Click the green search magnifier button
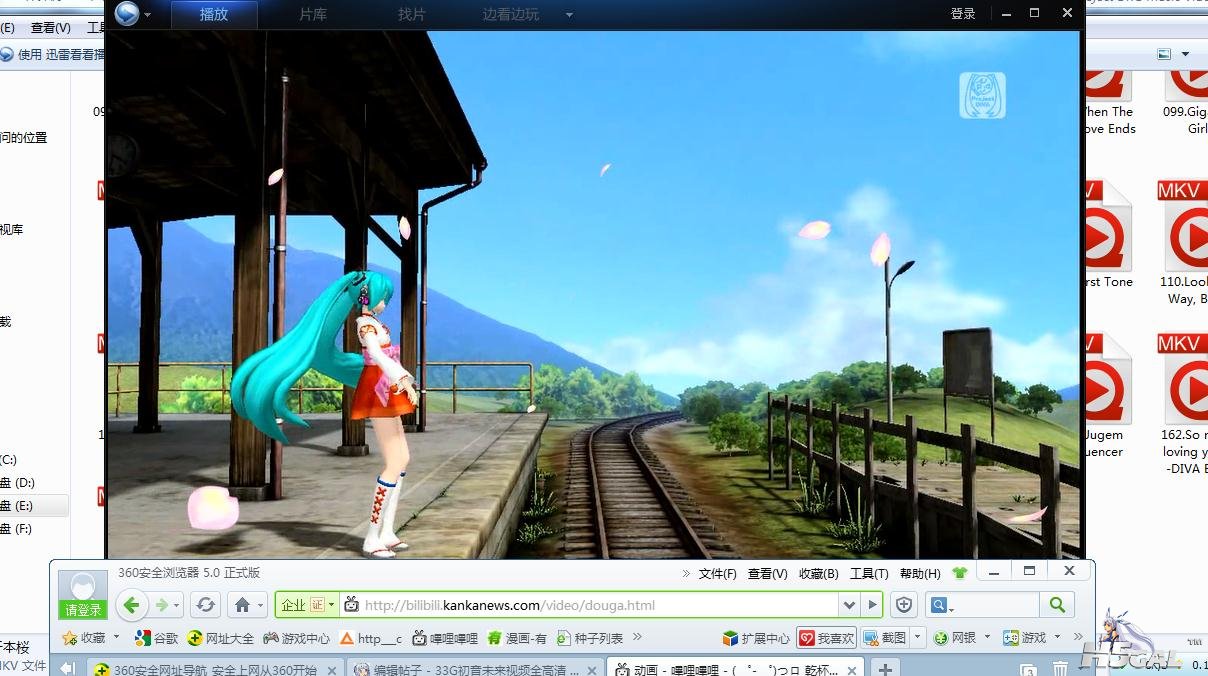1208x676 pixels. [x=1057, y=604]
